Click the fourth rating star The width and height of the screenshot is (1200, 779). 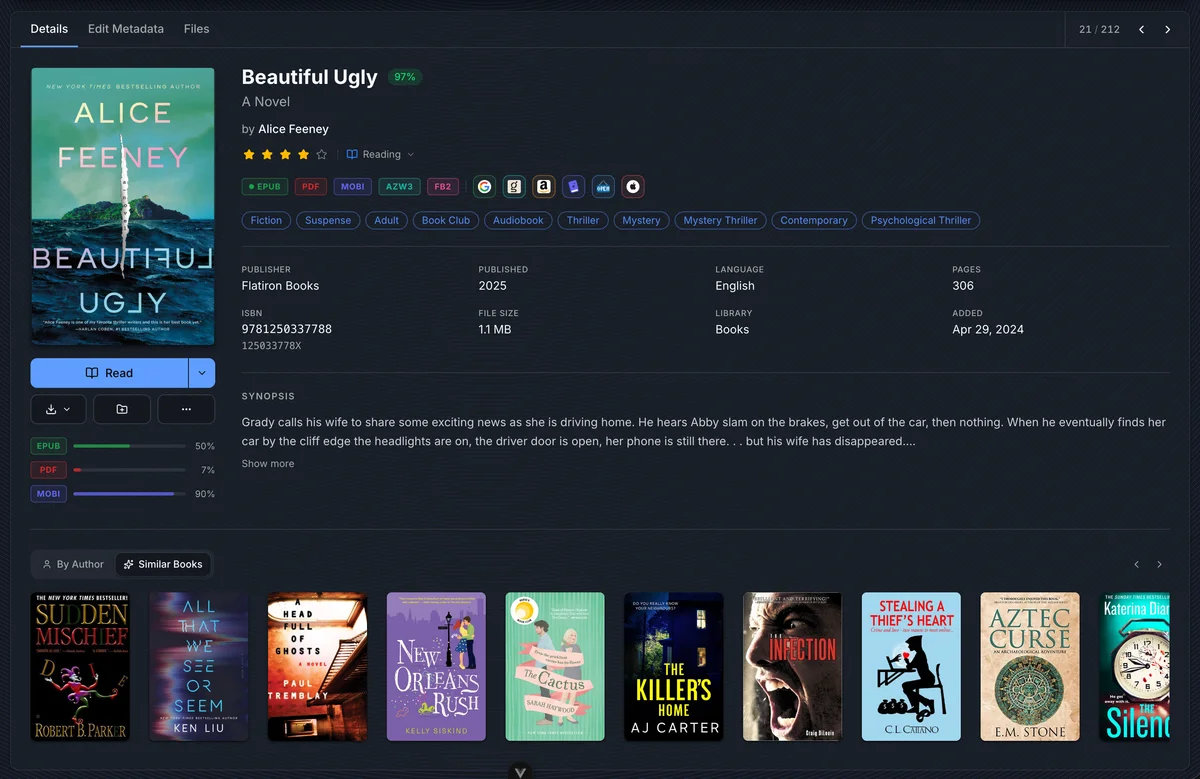tap(303, 155)
